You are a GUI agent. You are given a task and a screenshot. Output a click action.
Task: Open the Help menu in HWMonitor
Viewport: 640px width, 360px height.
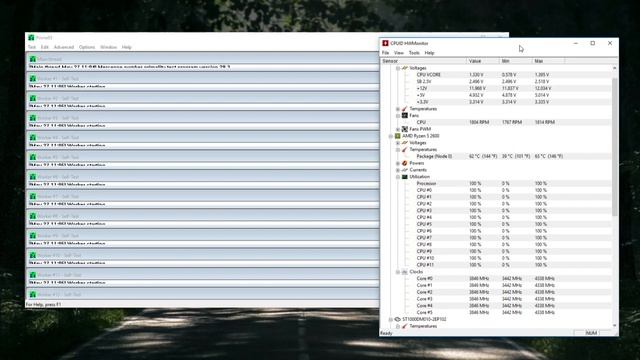click(x=429, y=53)
